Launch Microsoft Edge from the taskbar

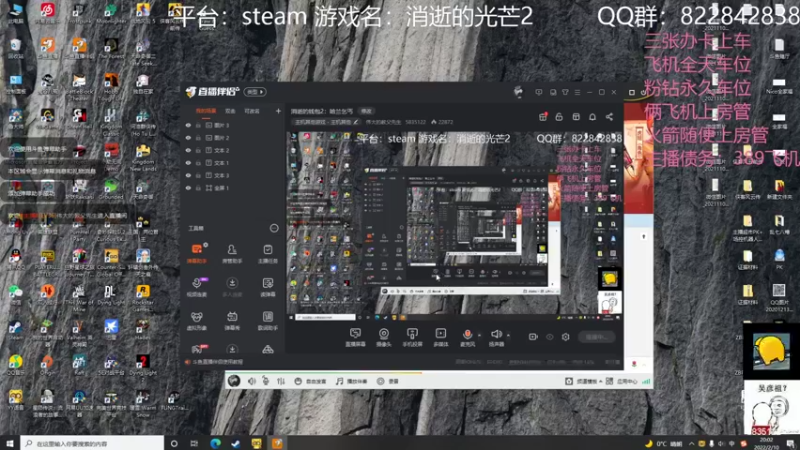pos(215,443)
